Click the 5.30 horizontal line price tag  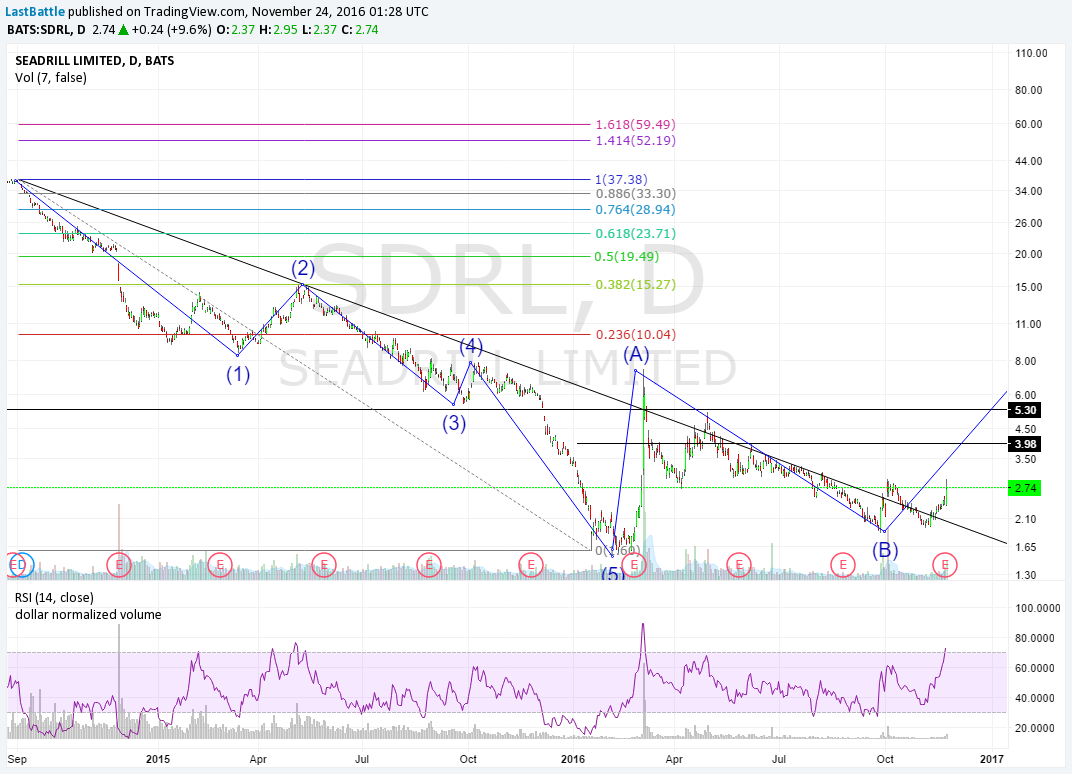1025,410
